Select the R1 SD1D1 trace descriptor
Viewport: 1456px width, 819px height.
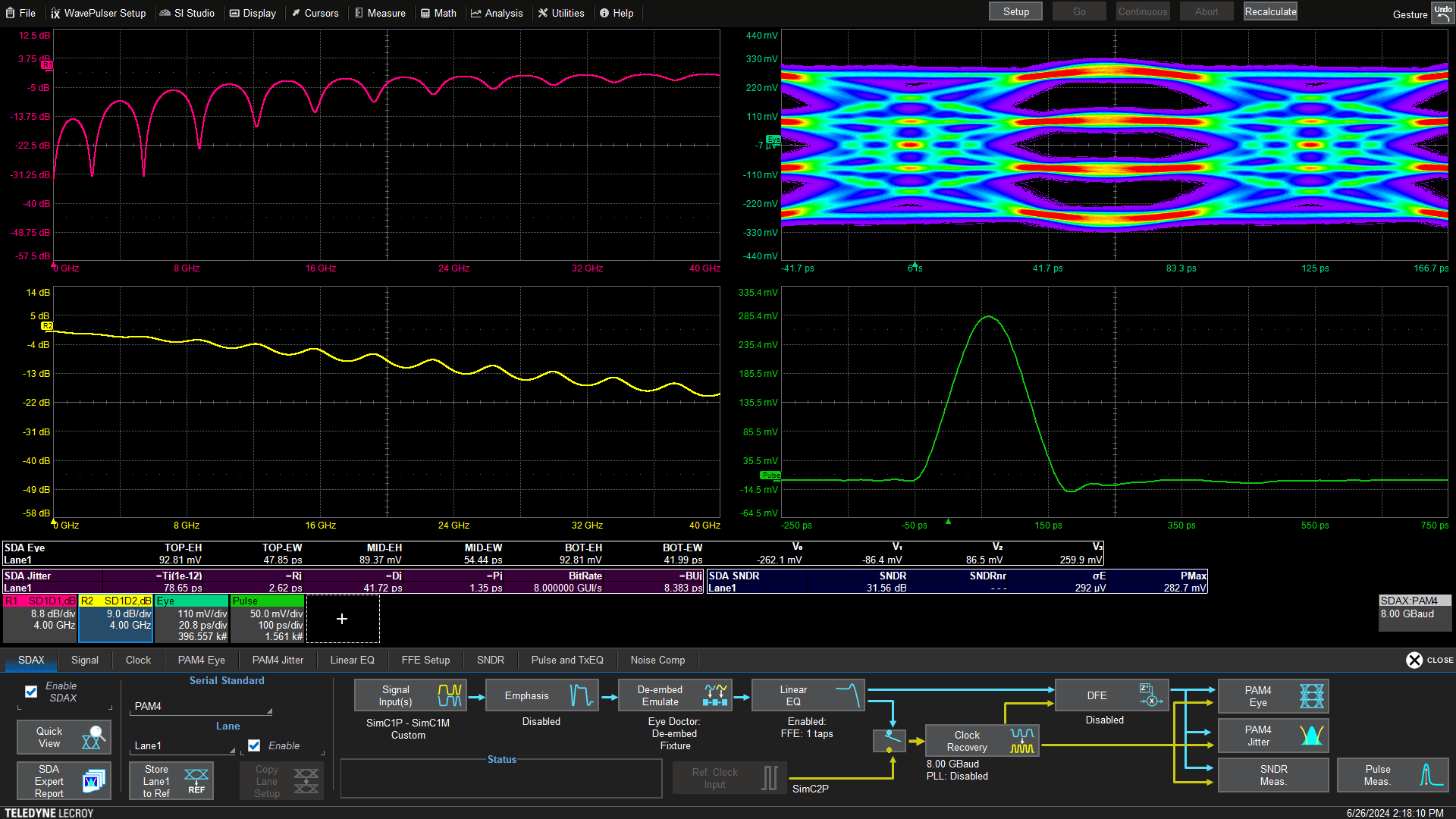(40, 618)
